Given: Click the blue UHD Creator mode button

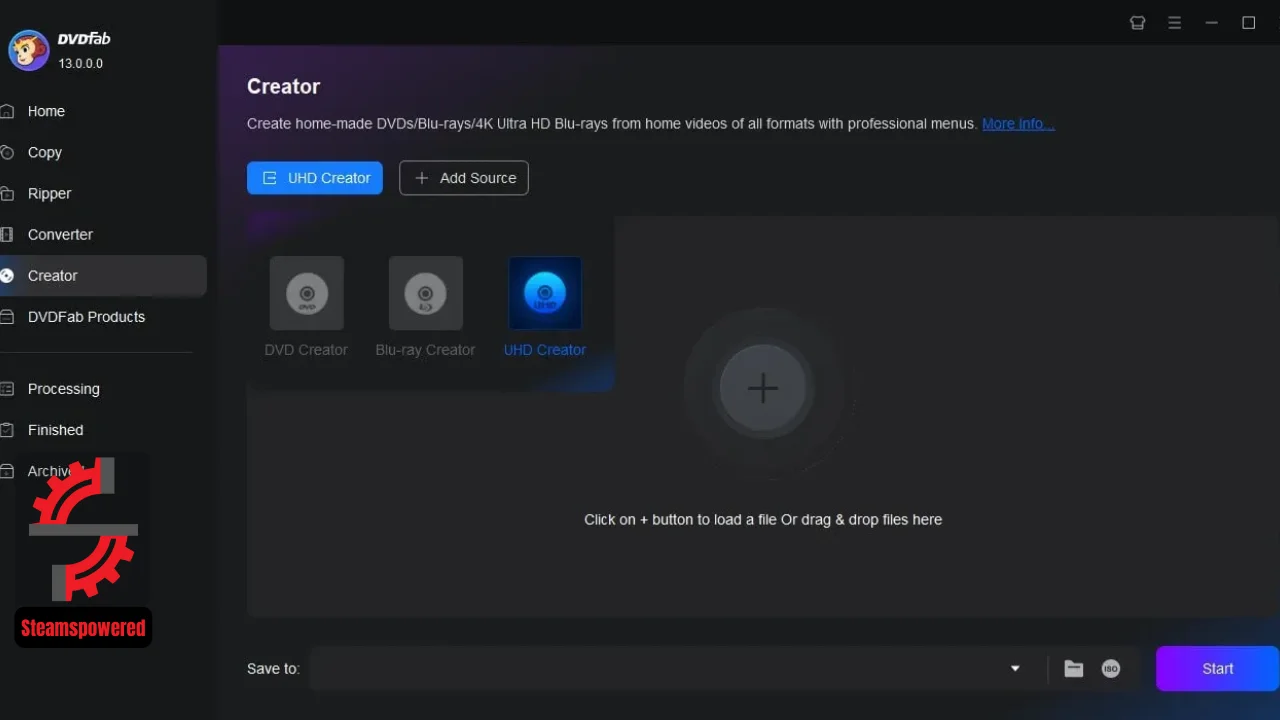Looking at the screenshot, I should click(315, 178).
